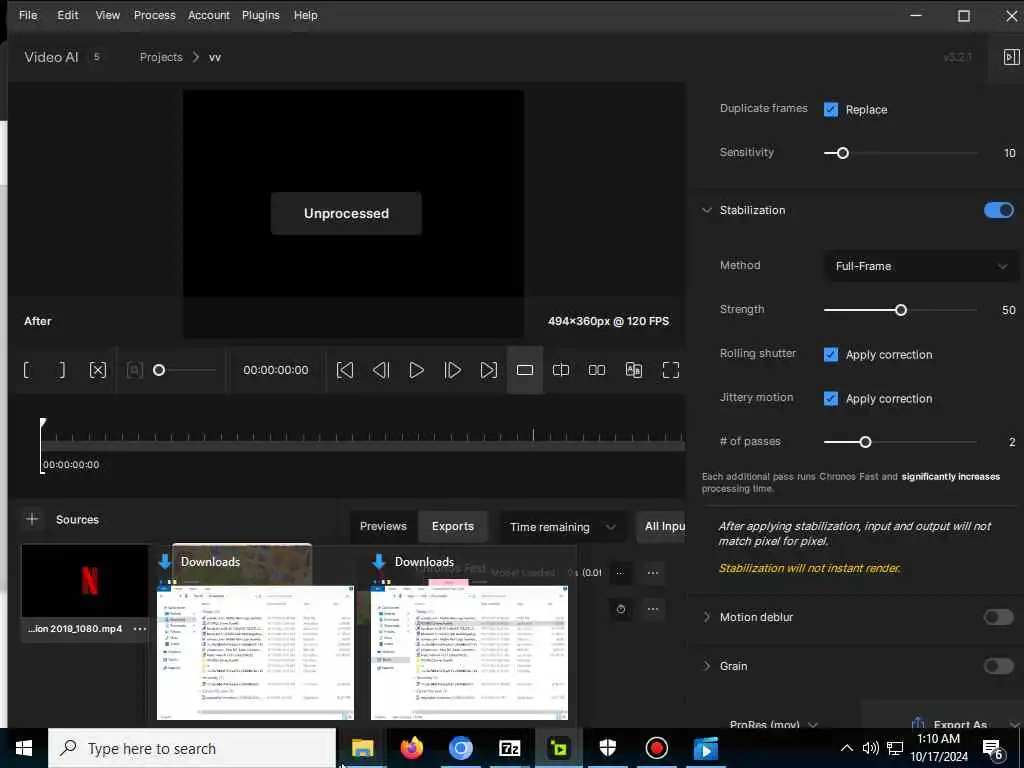Play the video preview
This screenshot has width=1024, height=768.
coord(416,370)
